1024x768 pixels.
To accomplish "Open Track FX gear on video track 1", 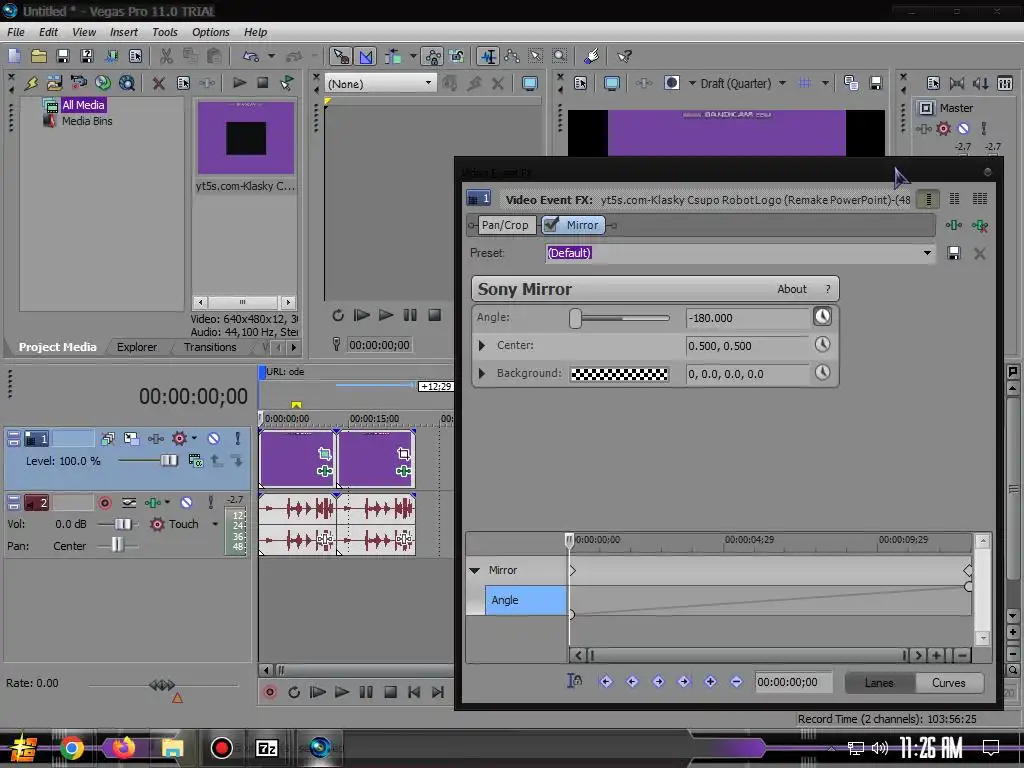I will click(x=179, y=438).
